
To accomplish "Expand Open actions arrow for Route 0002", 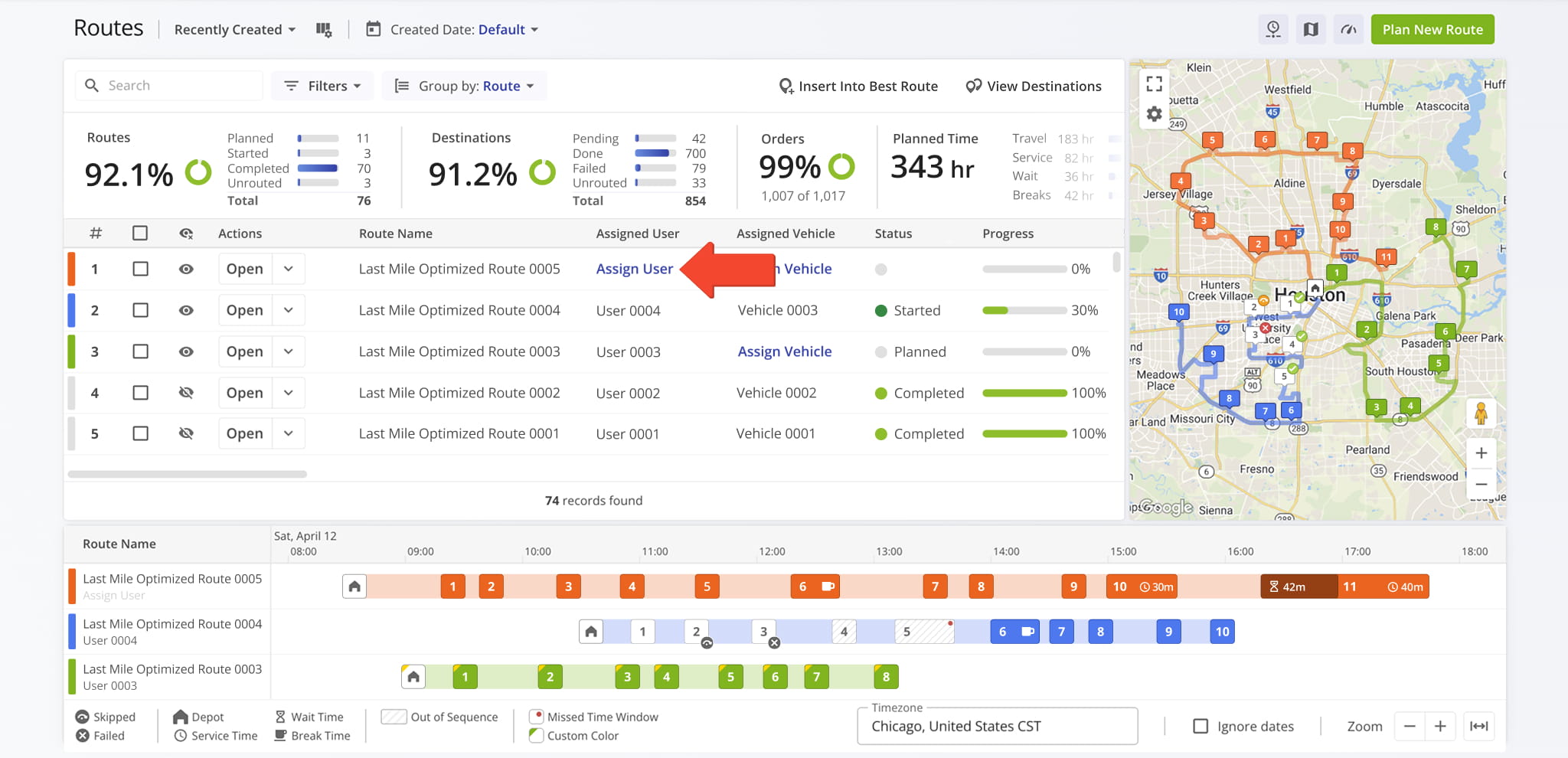I will [289, 393].
